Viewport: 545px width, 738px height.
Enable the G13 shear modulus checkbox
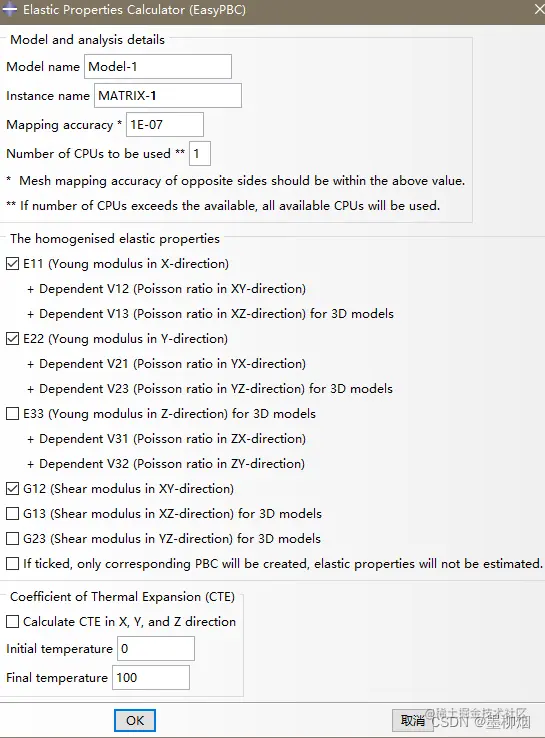pyautogui.click(x=13, y=513)
